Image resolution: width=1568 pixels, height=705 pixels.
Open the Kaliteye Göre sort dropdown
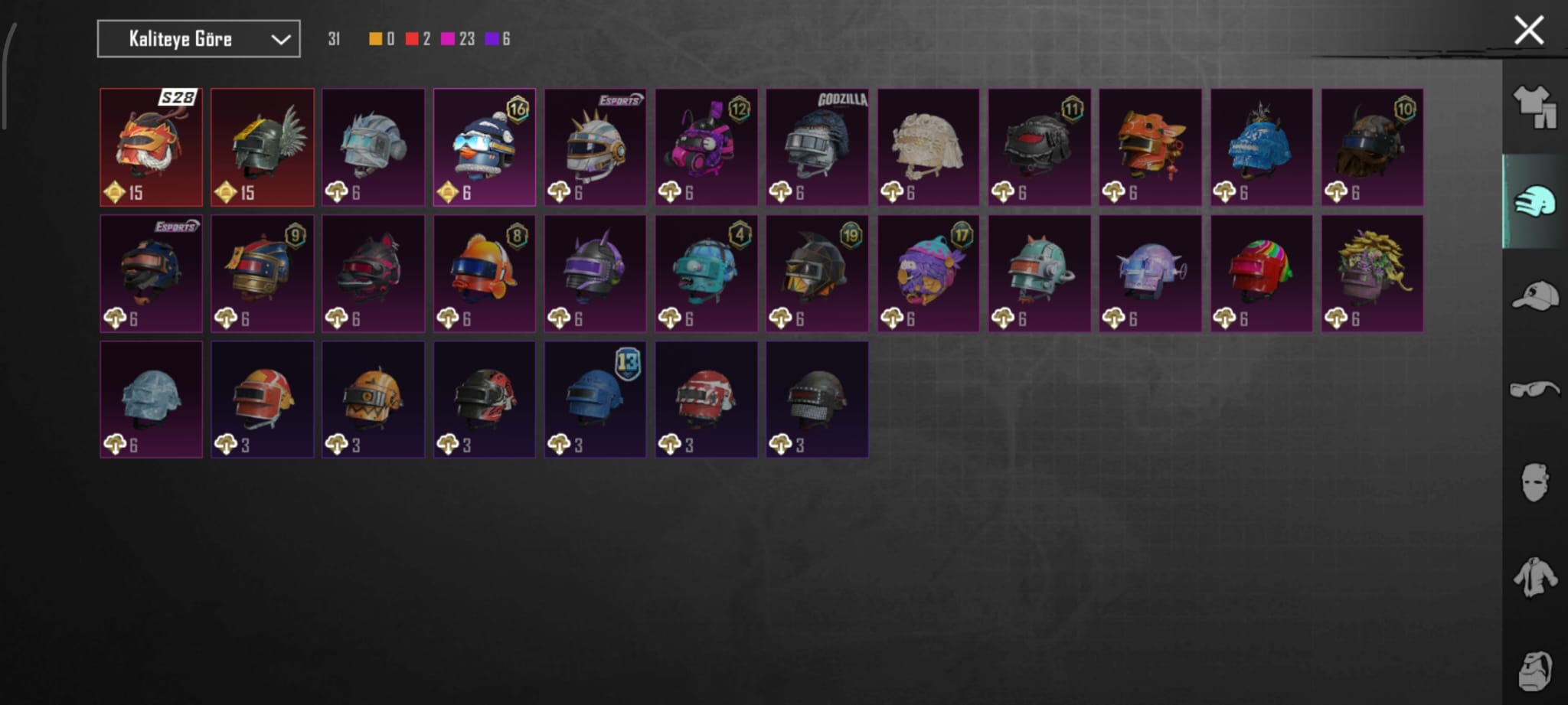tap(198, 39)
